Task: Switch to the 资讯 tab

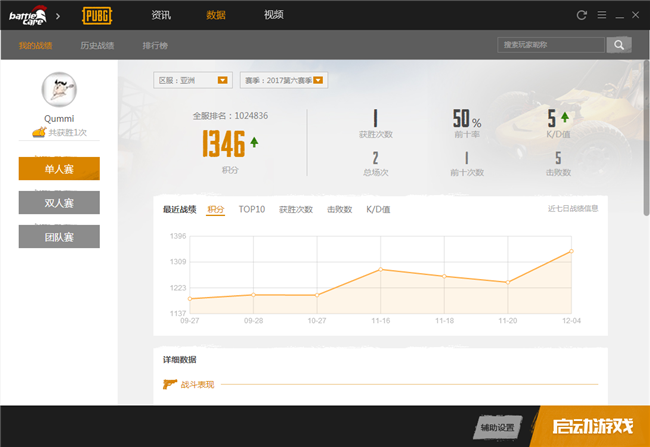Action: click(x=161, y=15)
